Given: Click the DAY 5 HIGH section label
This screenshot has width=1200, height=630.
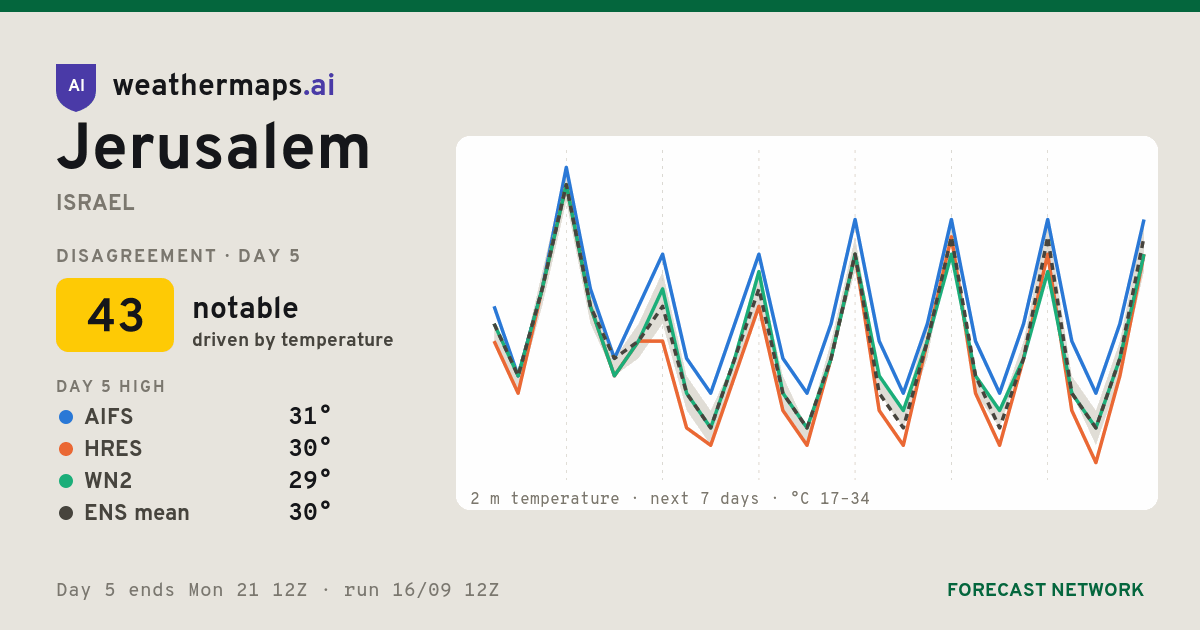Looking at the screenshot, I should click(111, 387).
